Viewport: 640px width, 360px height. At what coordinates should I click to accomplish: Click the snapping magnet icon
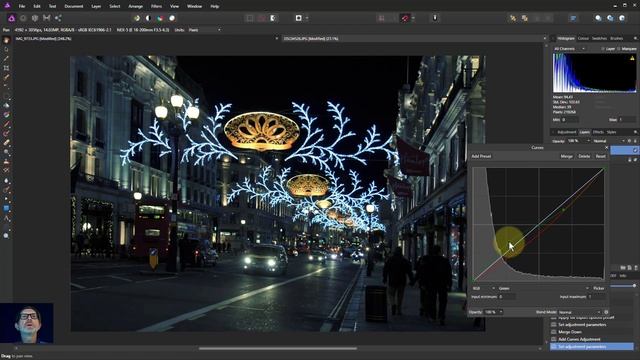(405, 18)
